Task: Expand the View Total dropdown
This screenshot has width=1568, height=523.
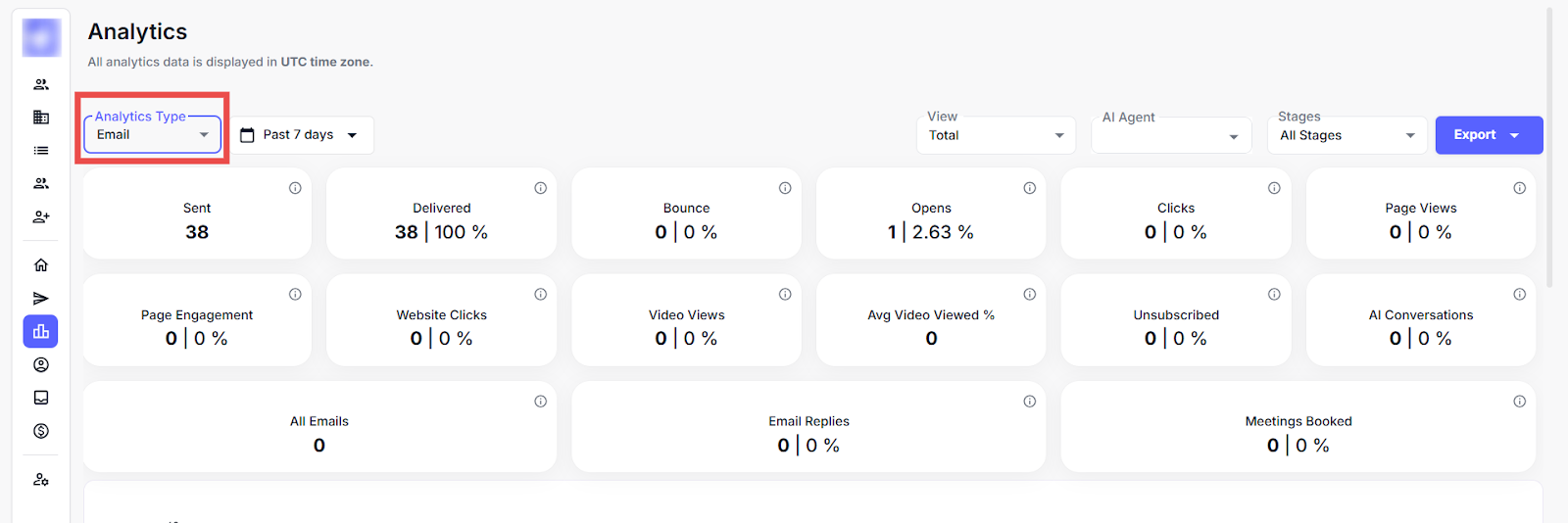Action: coord(996,135)
